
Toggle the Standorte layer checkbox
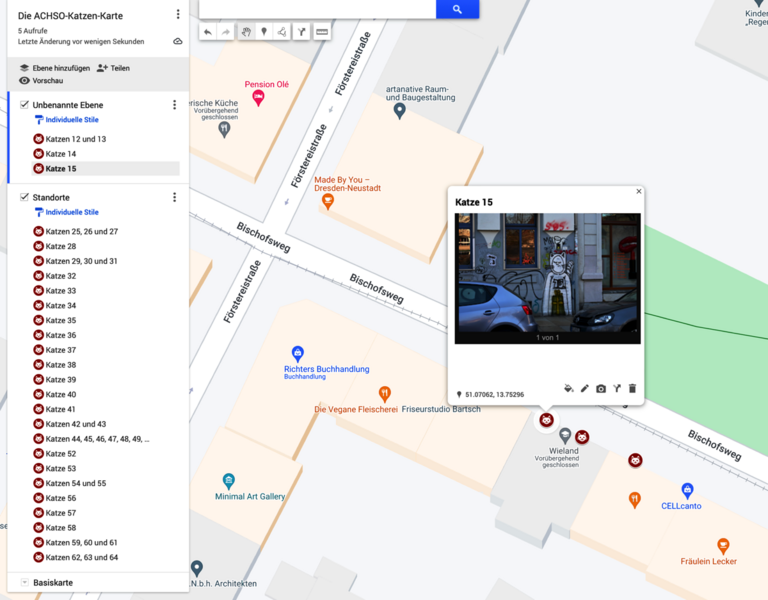tap(24, 198)
